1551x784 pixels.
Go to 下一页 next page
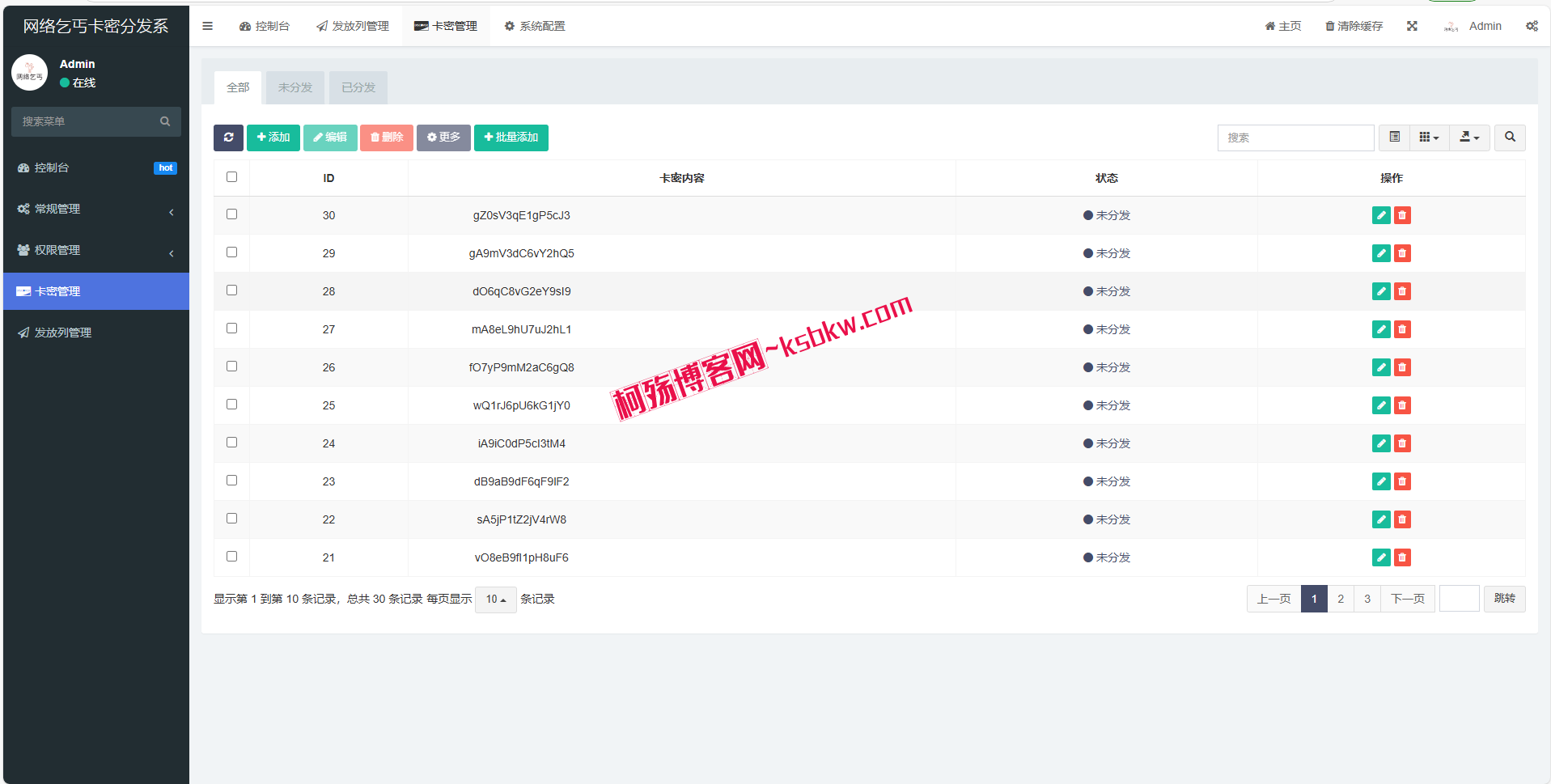[1408, 599]
